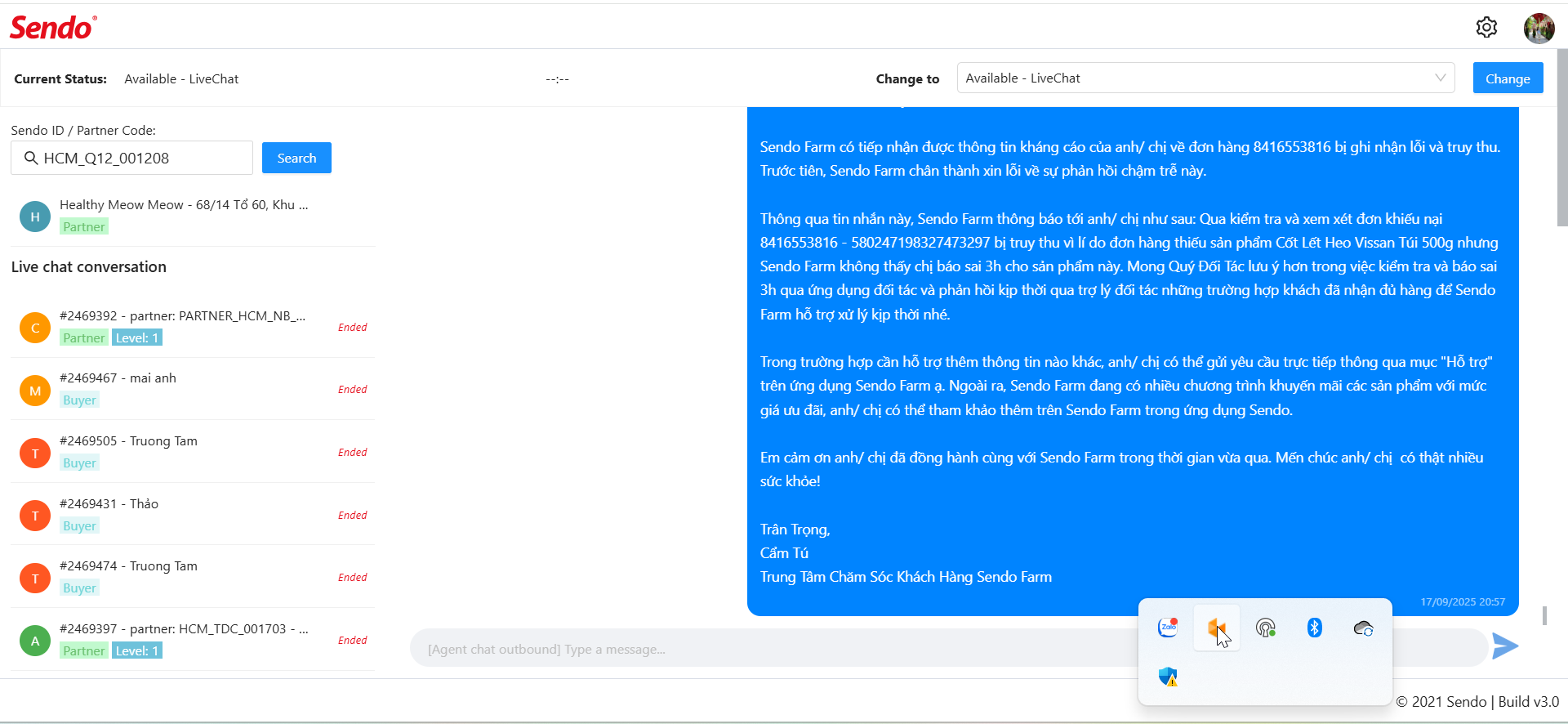This screenshot has width=1568, height=724.
Task: Click the Sendo logo
Action: pyautogui.click(x=53, y=28)
